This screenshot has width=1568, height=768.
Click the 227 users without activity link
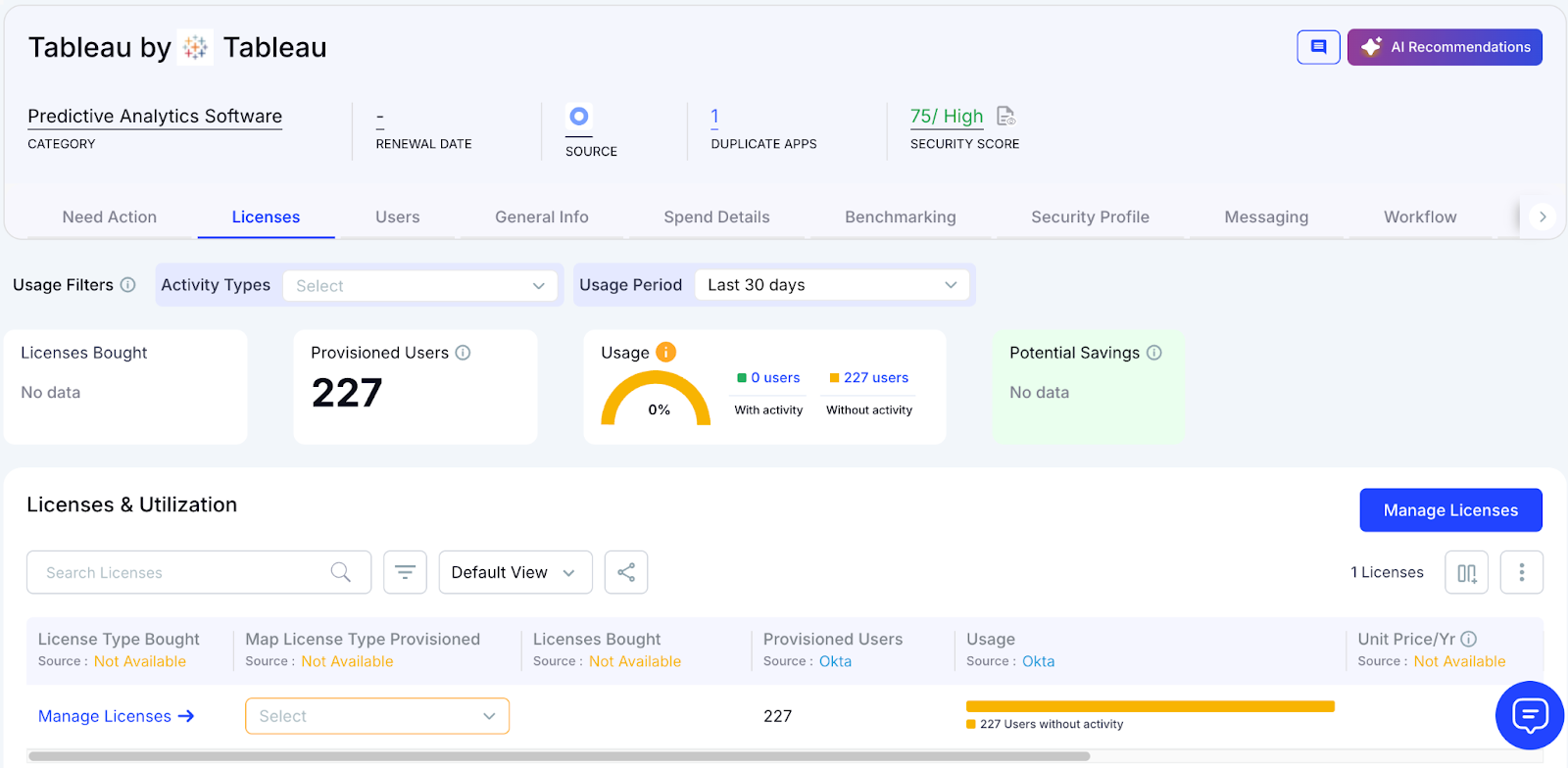876,378
